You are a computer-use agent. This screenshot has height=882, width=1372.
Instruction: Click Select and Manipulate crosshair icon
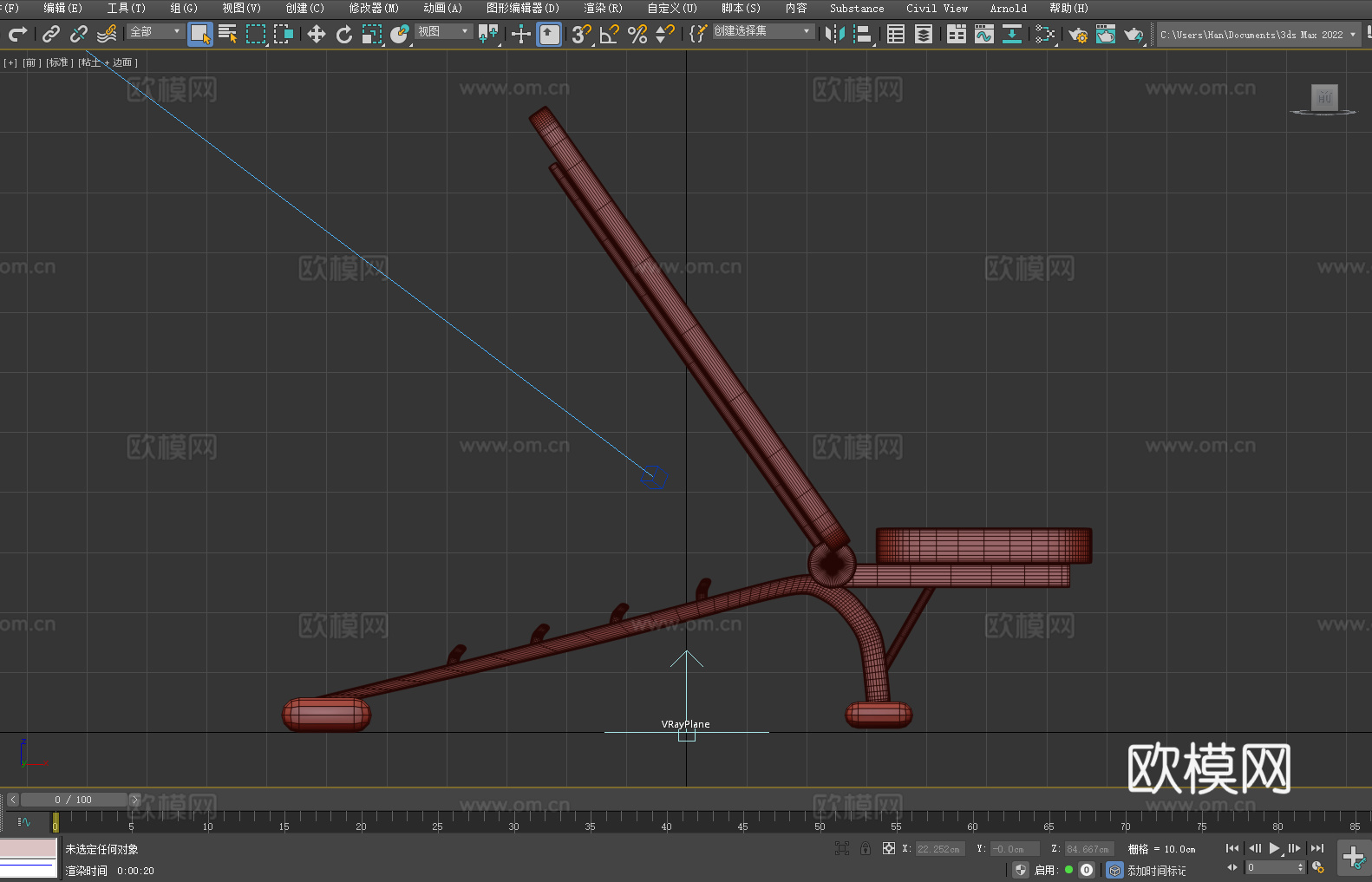521,34
